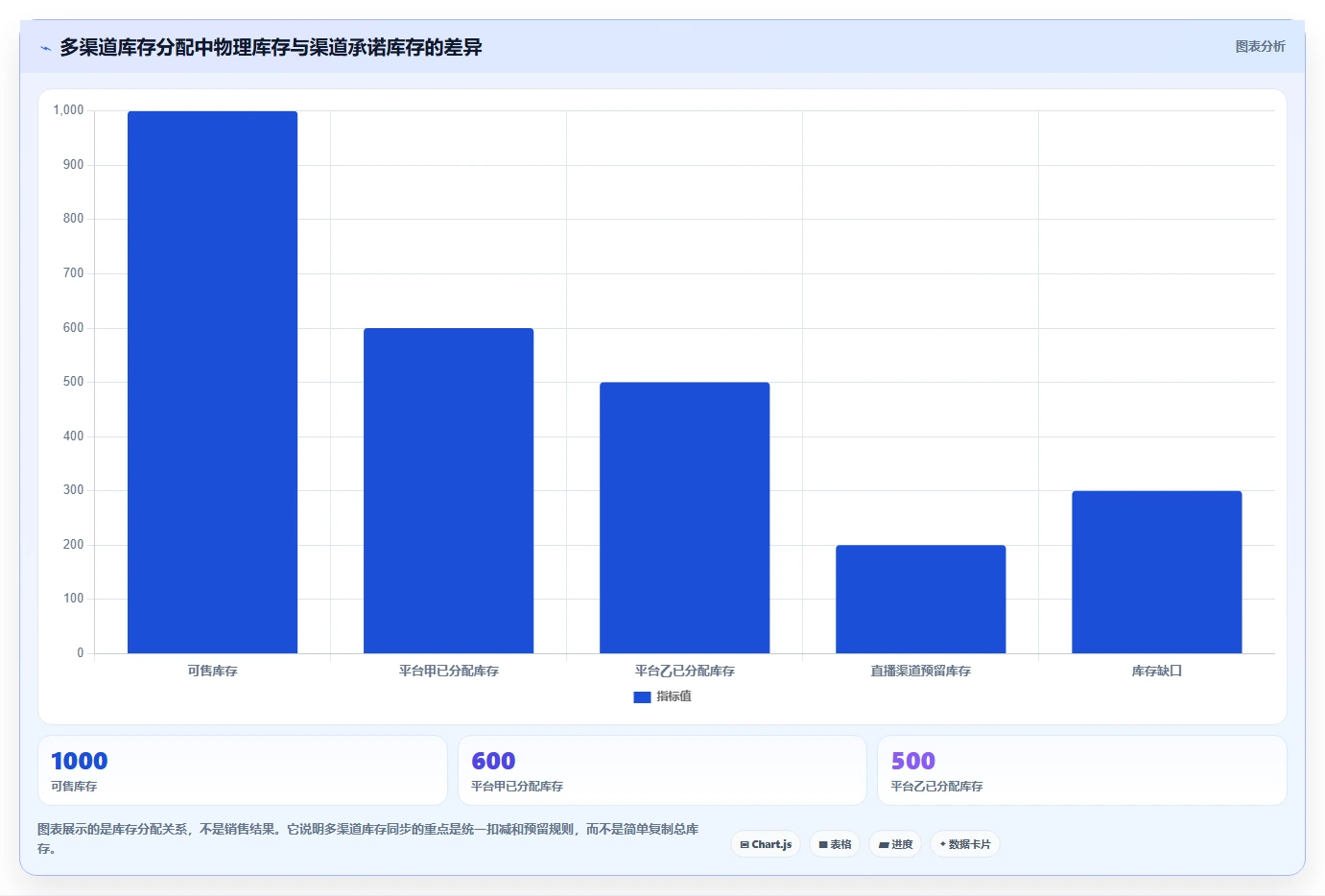Click the description paragraph starting 图表展示的是

point(367,838)
